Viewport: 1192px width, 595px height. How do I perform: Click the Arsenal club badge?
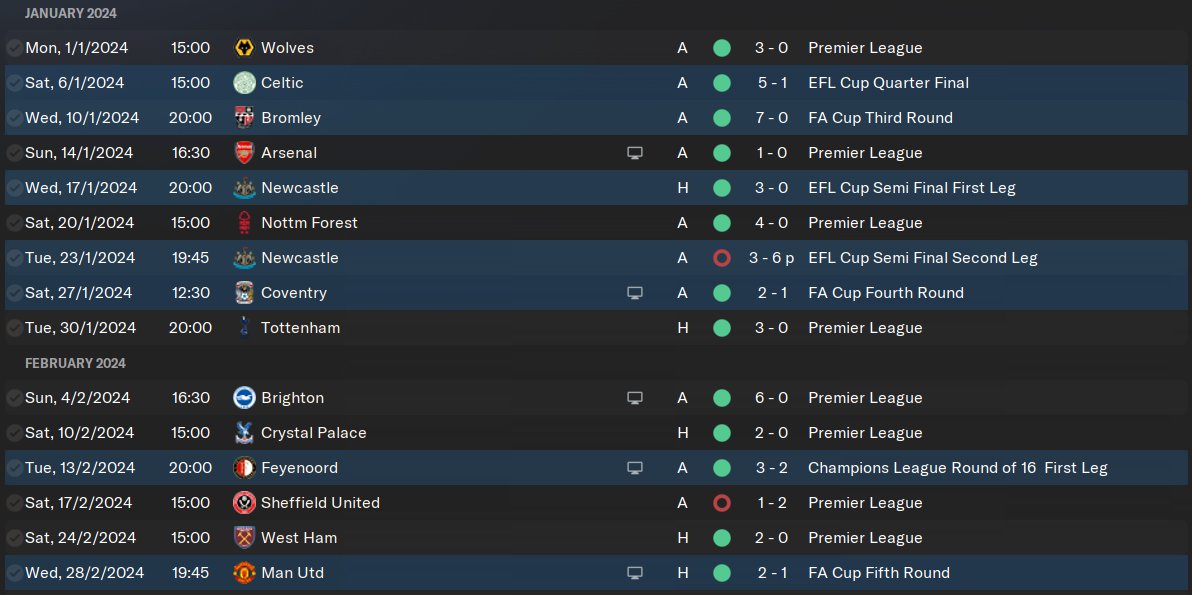[x=244, y=153]
